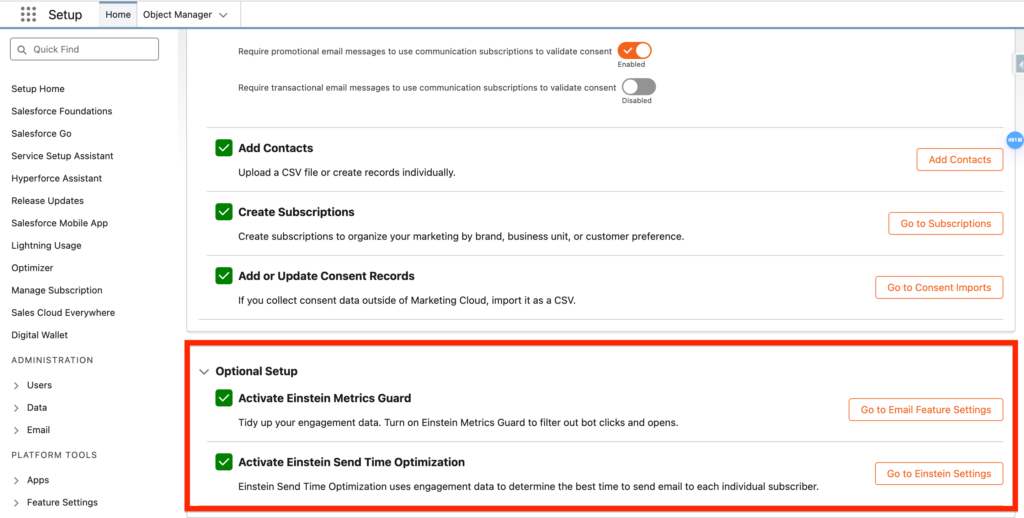Click Go to Einstein Settings button
Viewport: 1024px width, 518px height.
[938, 473]
